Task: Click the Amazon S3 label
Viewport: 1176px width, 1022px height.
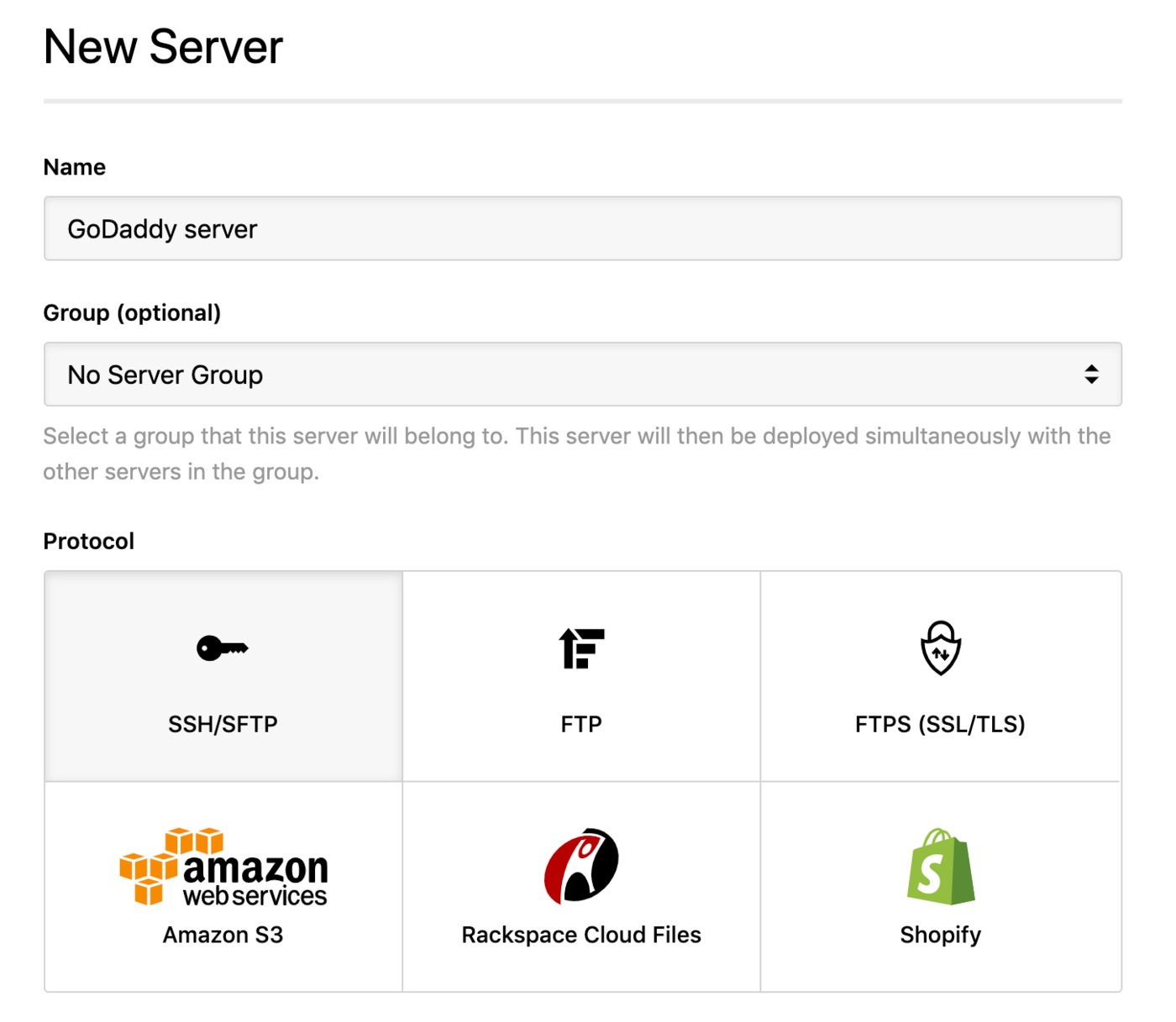Action: point(223,935)
